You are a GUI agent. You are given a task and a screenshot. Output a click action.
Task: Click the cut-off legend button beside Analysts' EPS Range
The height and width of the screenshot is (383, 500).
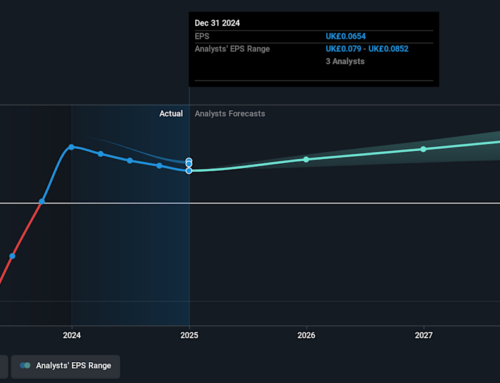tap(4, 366)
